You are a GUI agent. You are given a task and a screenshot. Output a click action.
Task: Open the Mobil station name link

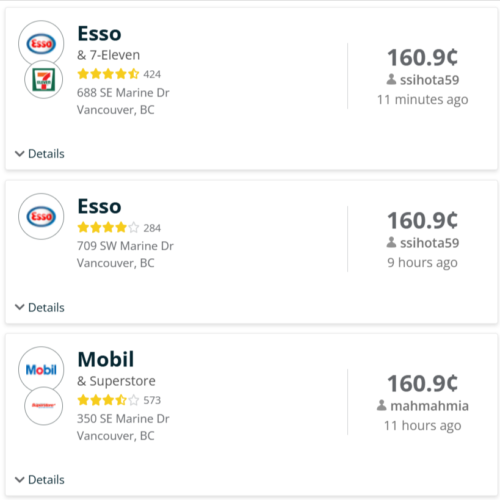click(106, 359)
